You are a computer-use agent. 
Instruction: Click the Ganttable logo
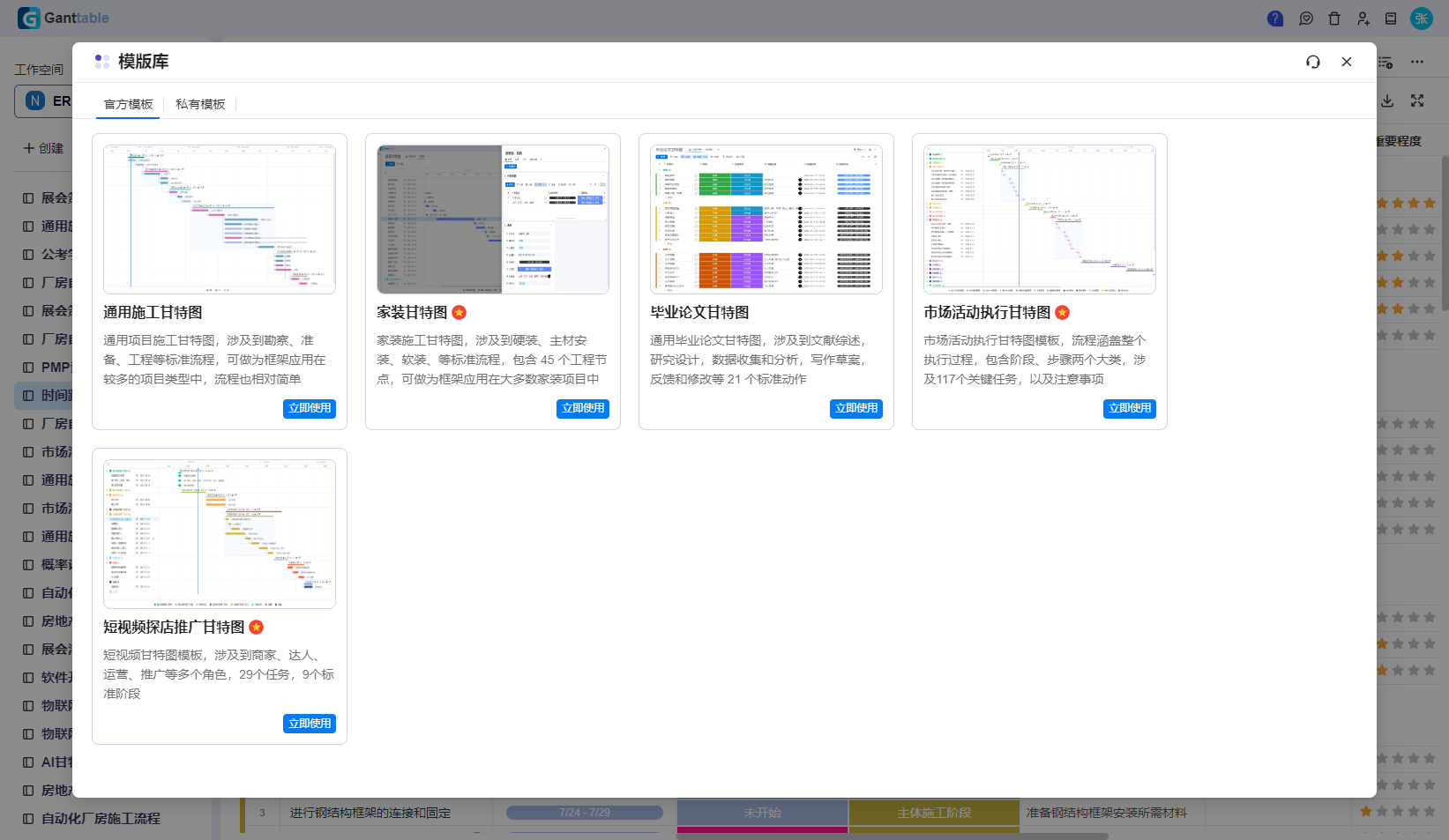[x=63, y=18]
